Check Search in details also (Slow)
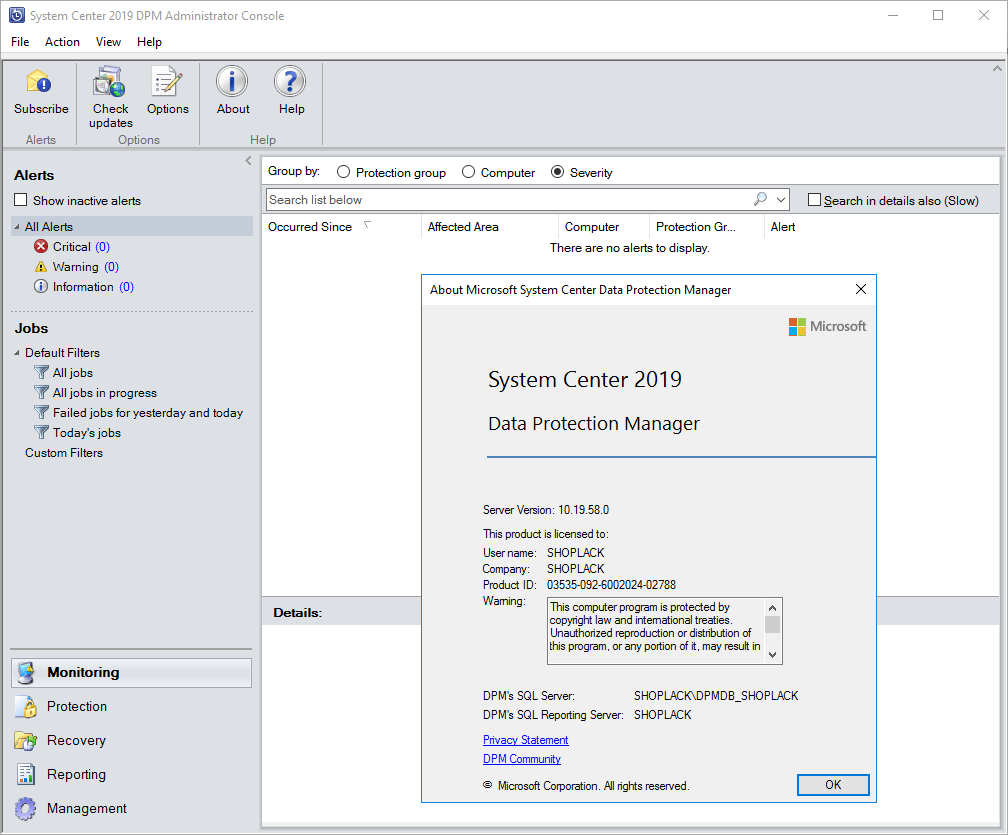 coord(814,200)
